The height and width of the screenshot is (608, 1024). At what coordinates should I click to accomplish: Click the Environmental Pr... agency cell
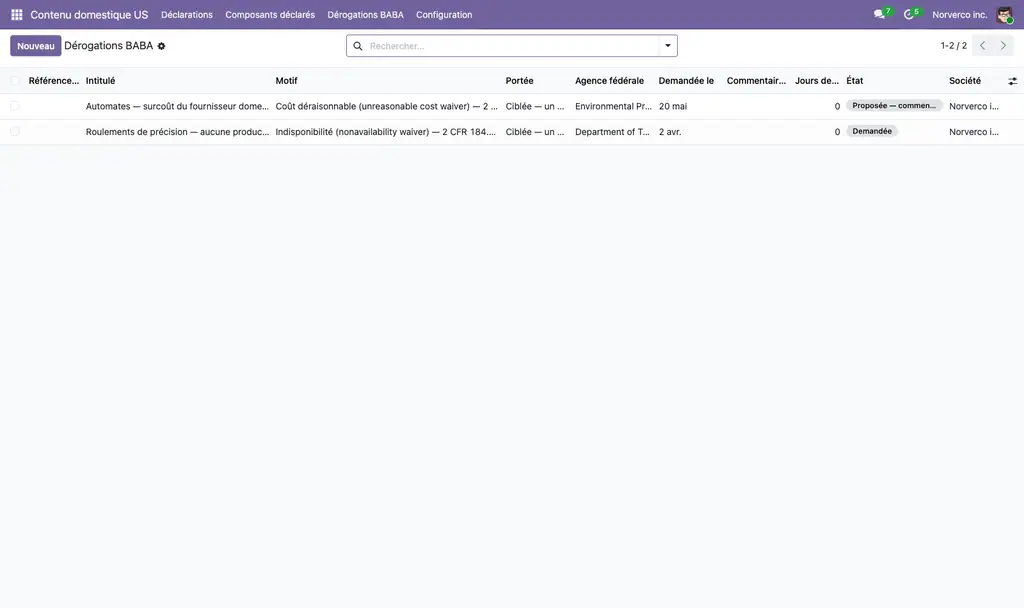coord(613,106)
